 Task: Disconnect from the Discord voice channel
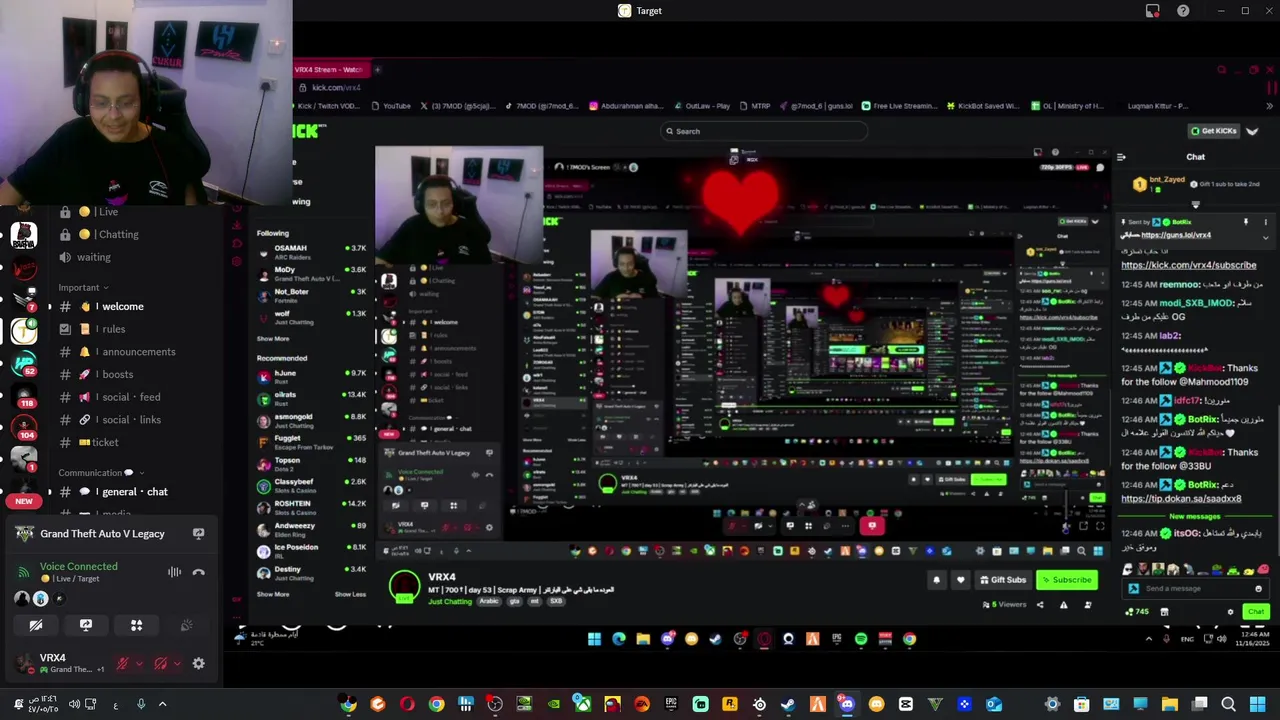tap(198, 572)
